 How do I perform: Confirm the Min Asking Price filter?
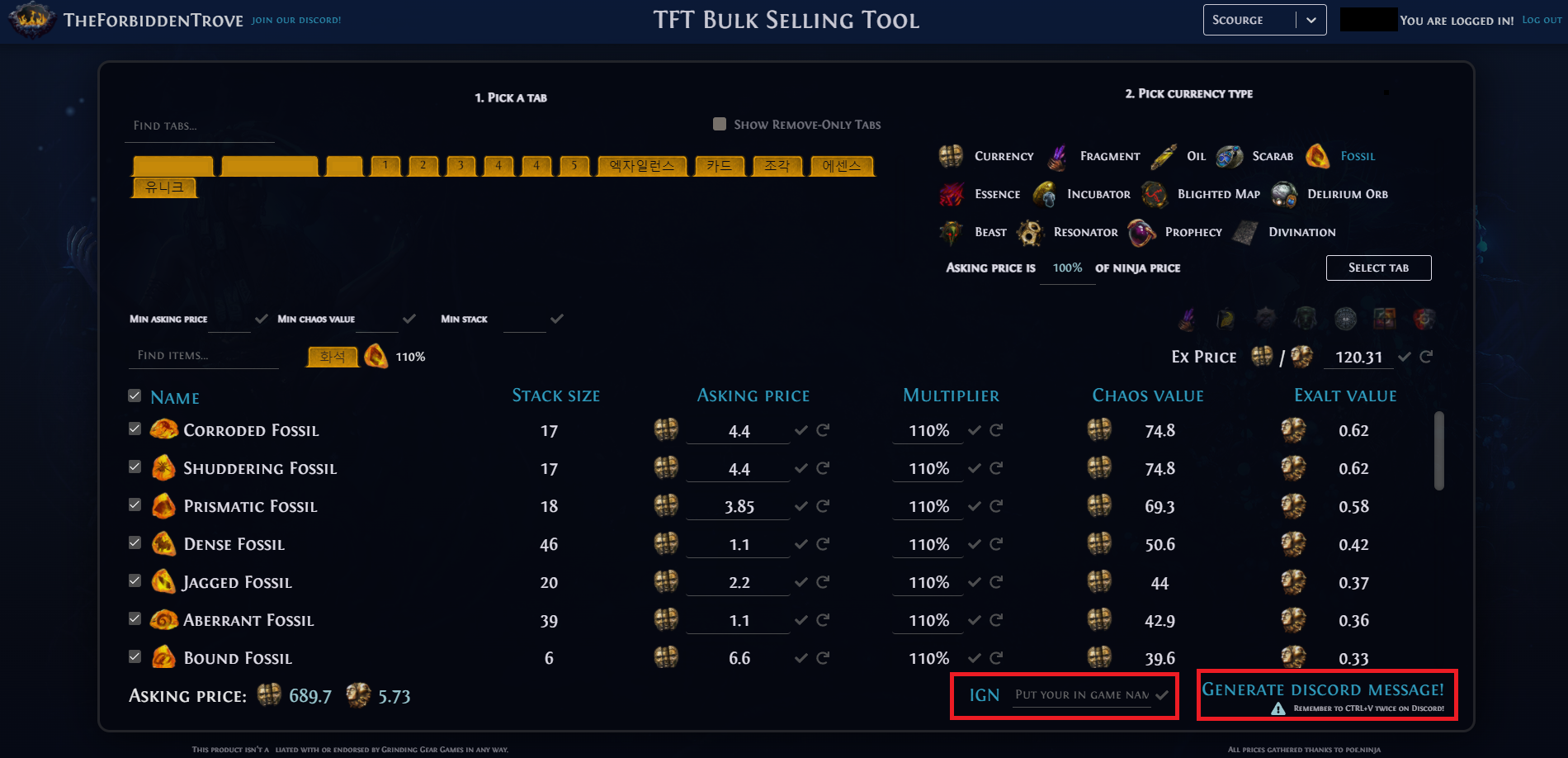[x=262, y=319]
